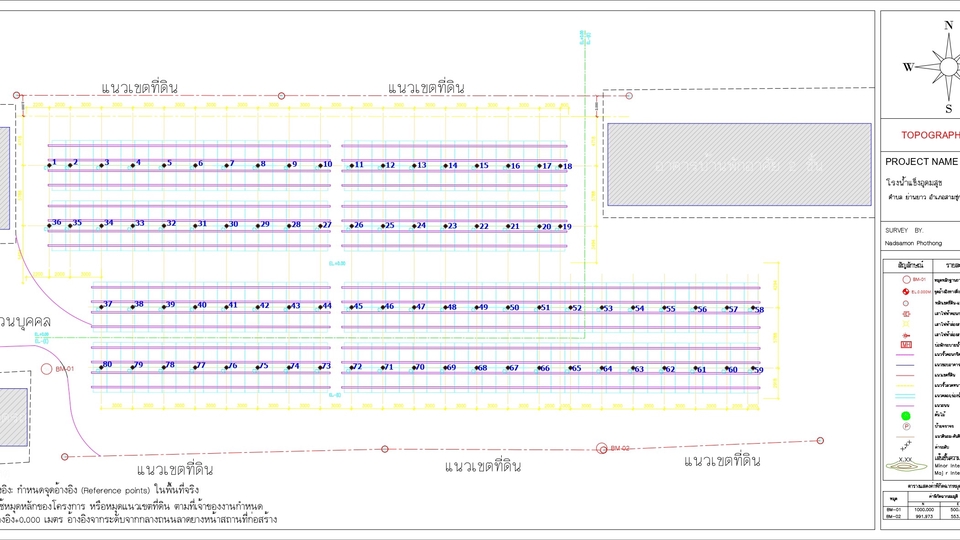
Task: Click survey point number 18
Action: pyautogui.click(x=564, y=166)
